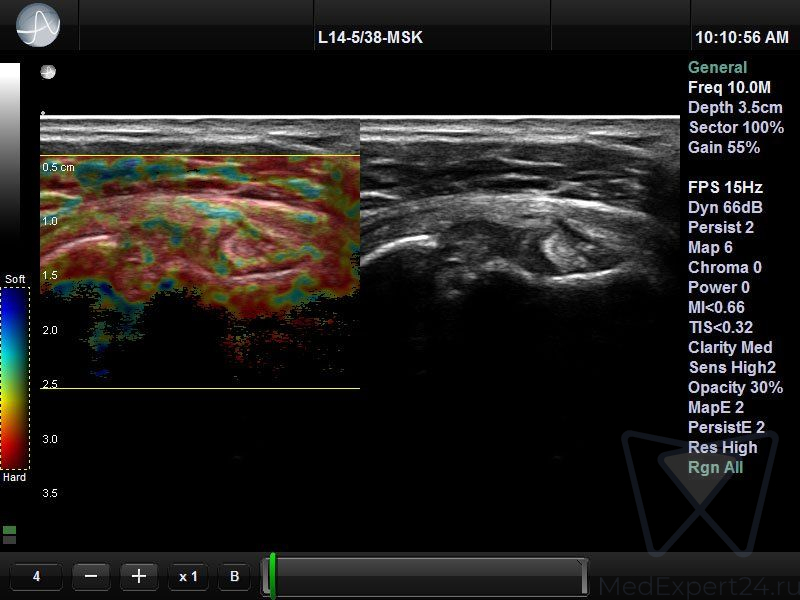The height and width of the screenshot is (600, 800).
Task: Click the L14-5/38-MSK transducer label
Action: (370, 38)
